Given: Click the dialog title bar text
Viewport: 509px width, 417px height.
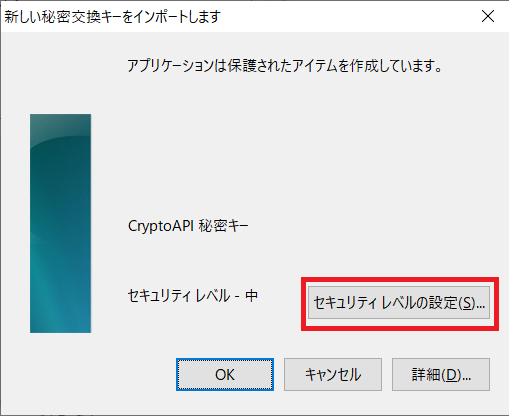Looking at the screenshot, I should click(112, 16).
